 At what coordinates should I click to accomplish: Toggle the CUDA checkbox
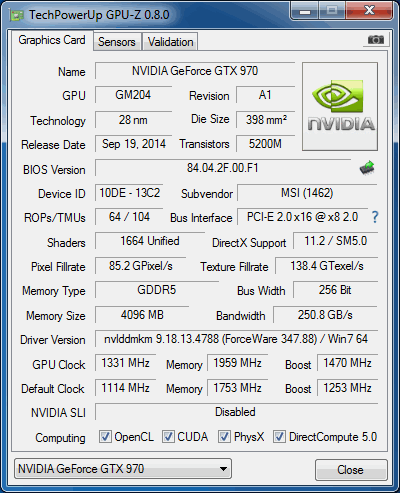click(168, 436)
